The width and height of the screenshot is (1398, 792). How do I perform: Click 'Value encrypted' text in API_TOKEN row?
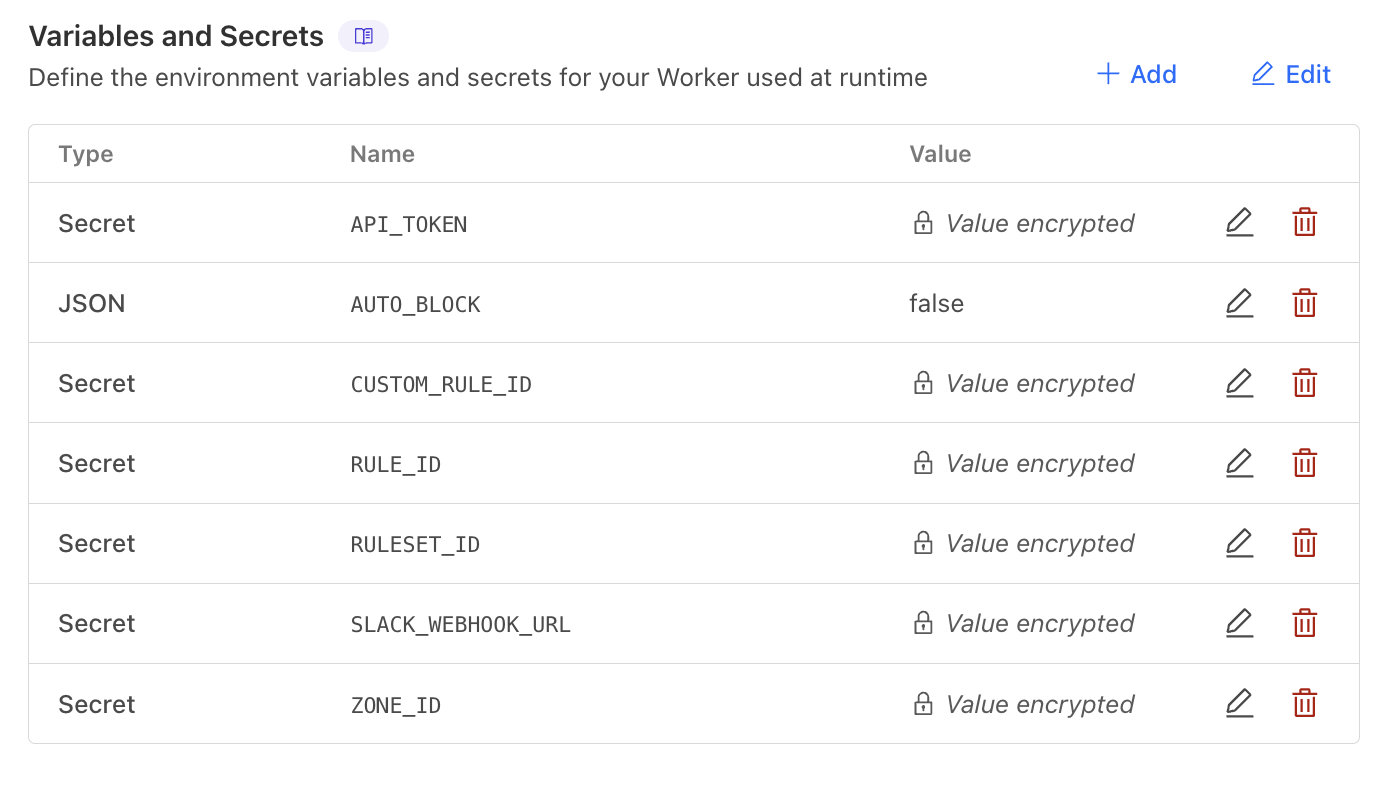[x=1040, y=223]
